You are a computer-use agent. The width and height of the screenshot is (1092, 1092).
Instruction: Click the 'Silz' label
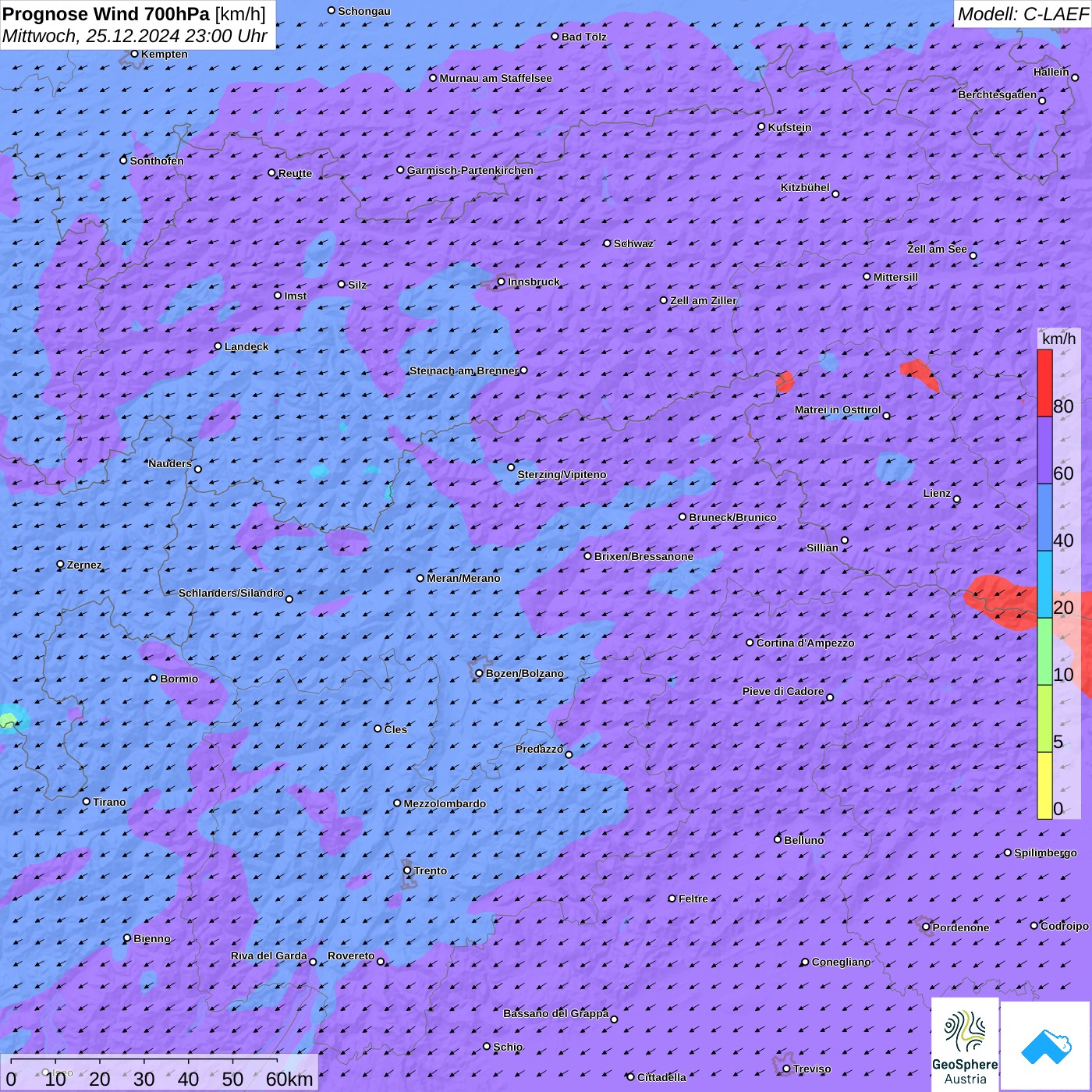[x=357, y=285]
